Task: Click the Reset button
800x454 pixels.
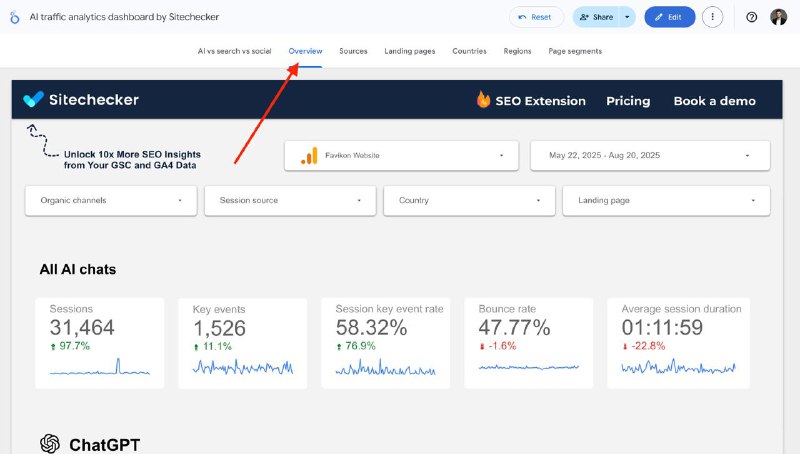Action: (536, 17)
